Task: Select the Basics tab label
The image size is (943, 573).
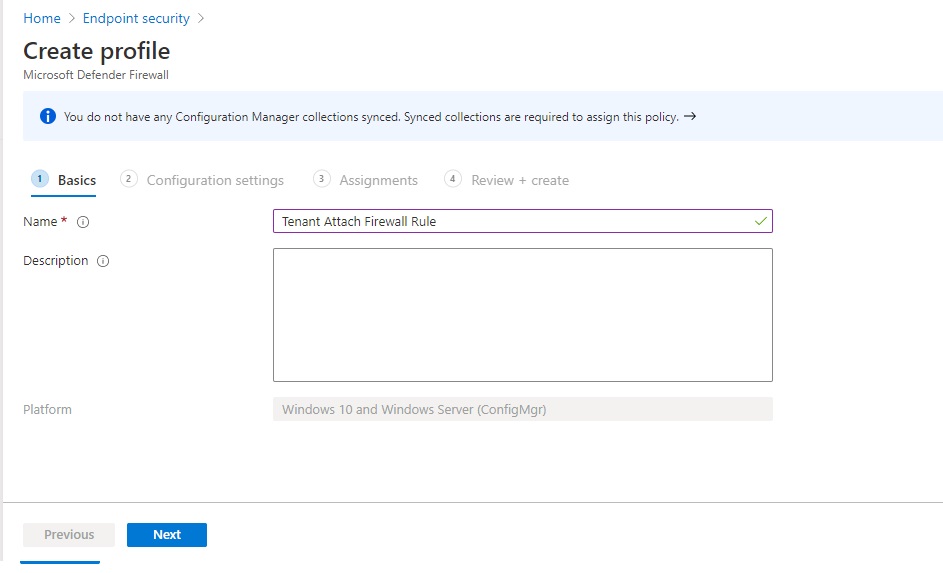Action: (77, 180)
